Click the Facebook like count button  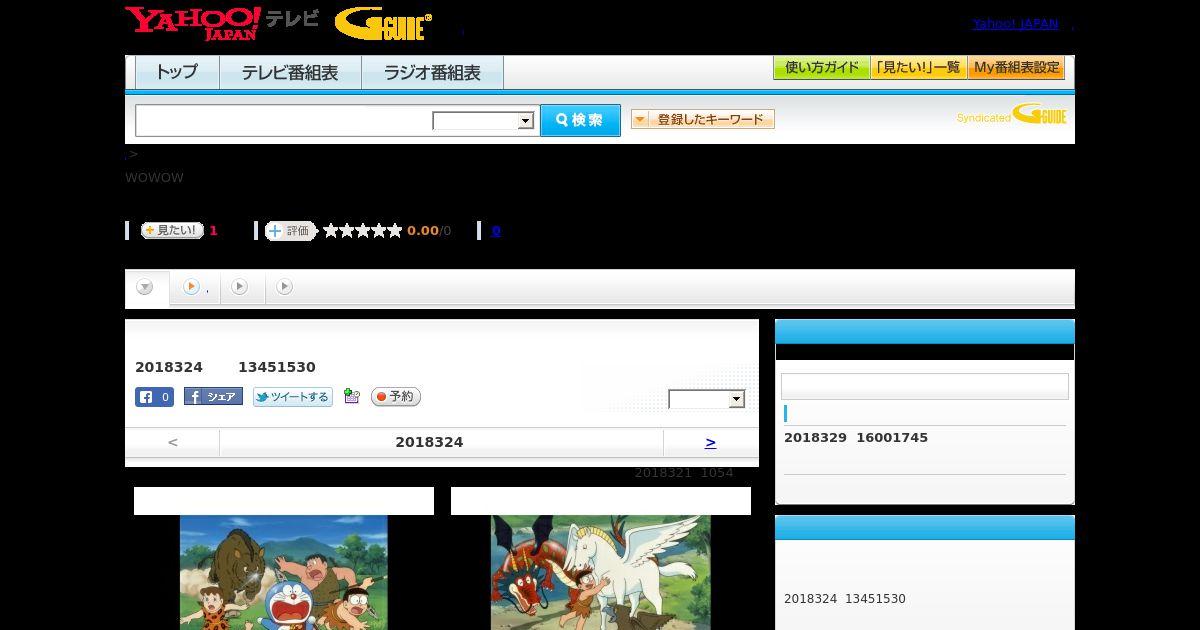pyautogui.click(x=154, y=397)
